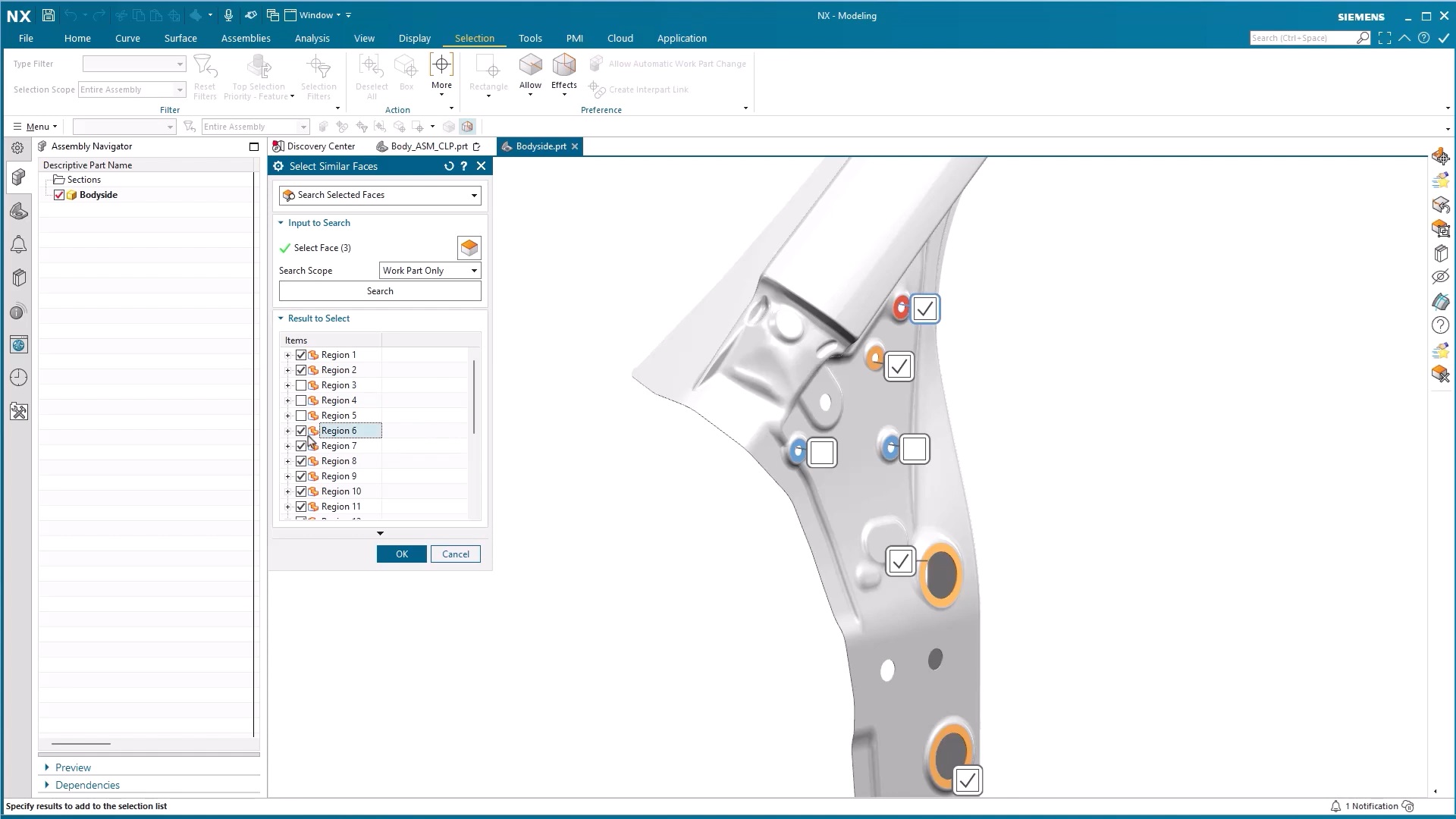The width and height of the screenshot is (1456, 819).
Task: Click the Box selection tool icon
Action: pyautogui.click(x=406, y=65)
